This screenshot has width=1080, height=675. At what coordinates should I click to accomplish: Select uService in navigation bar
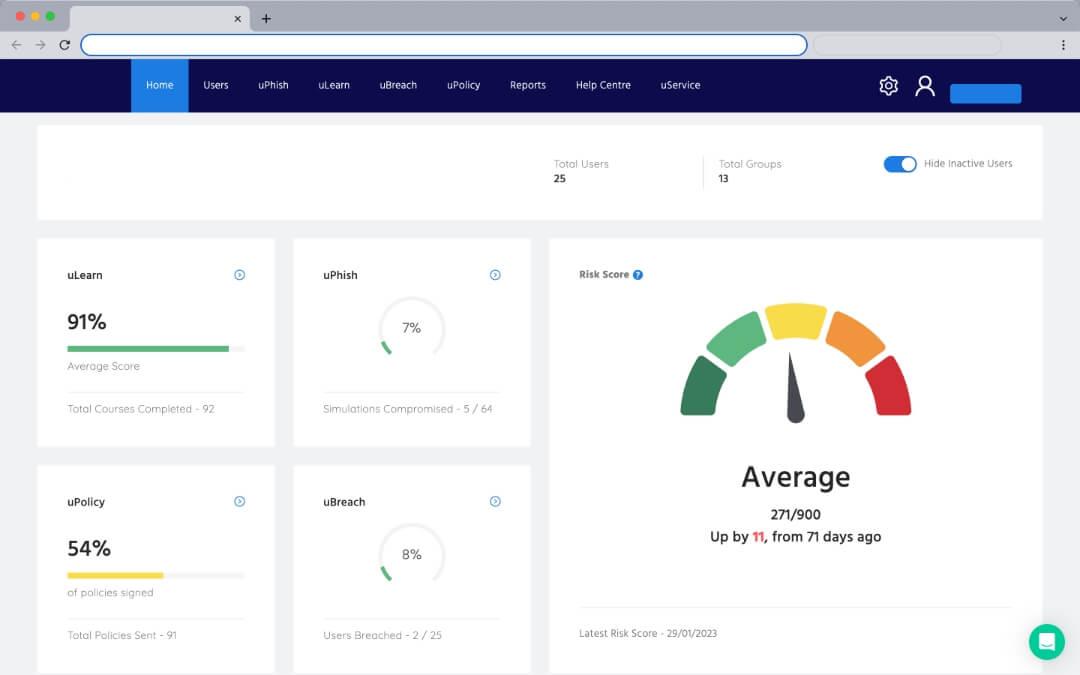(x=680, y=86)
